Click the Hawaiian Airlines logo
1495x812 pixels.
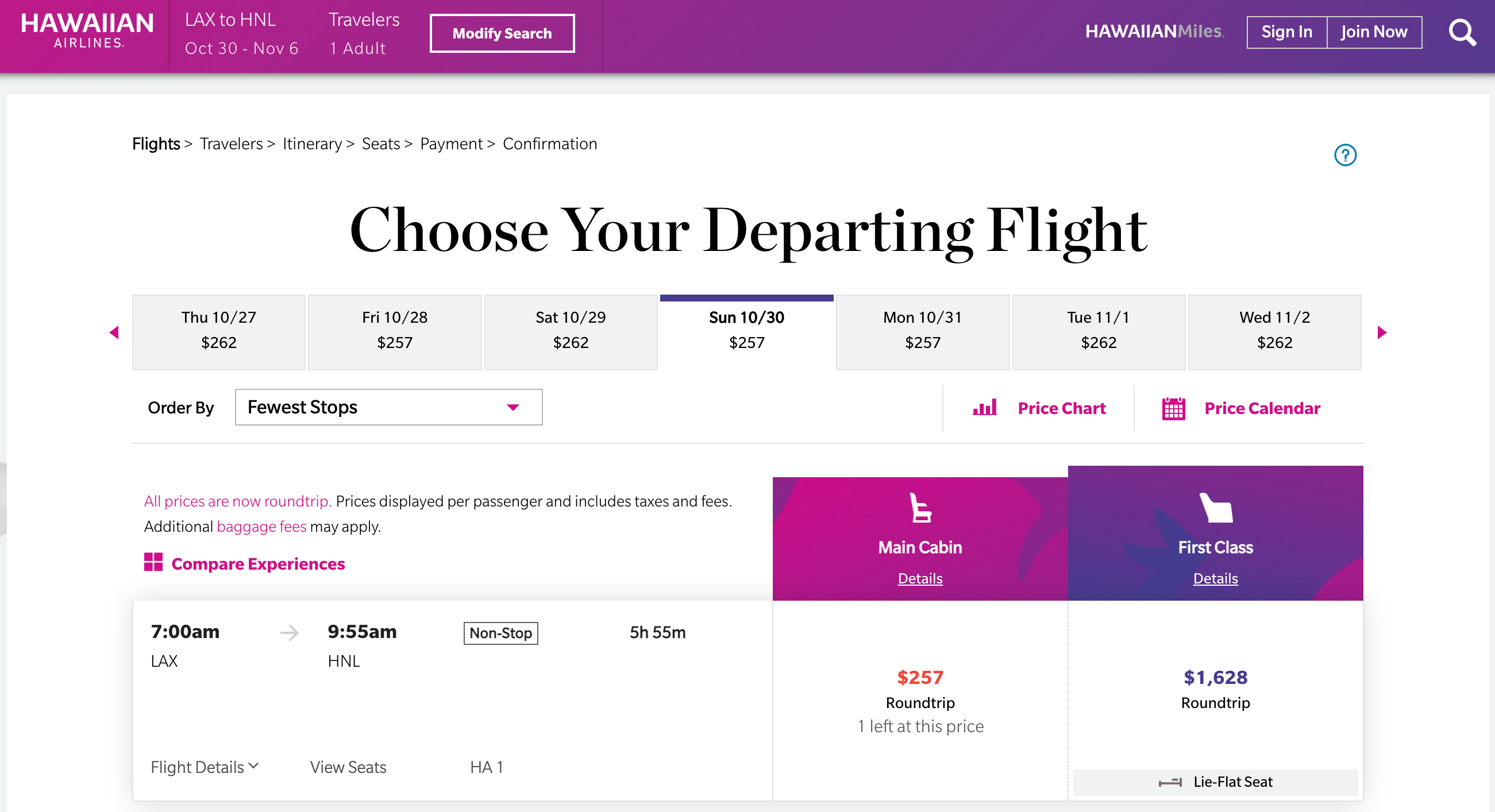coord(87,31)
